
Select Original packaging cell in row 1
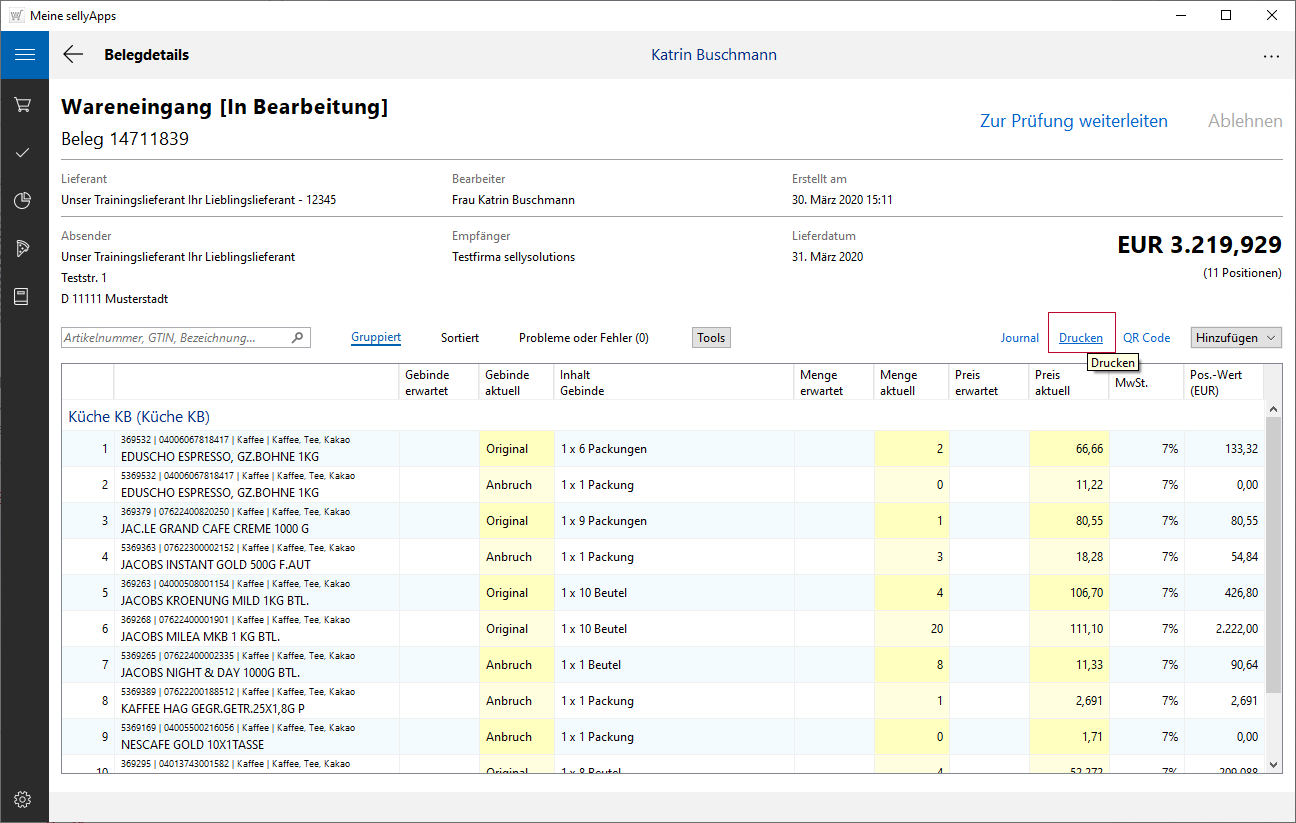tap(516, 449)
